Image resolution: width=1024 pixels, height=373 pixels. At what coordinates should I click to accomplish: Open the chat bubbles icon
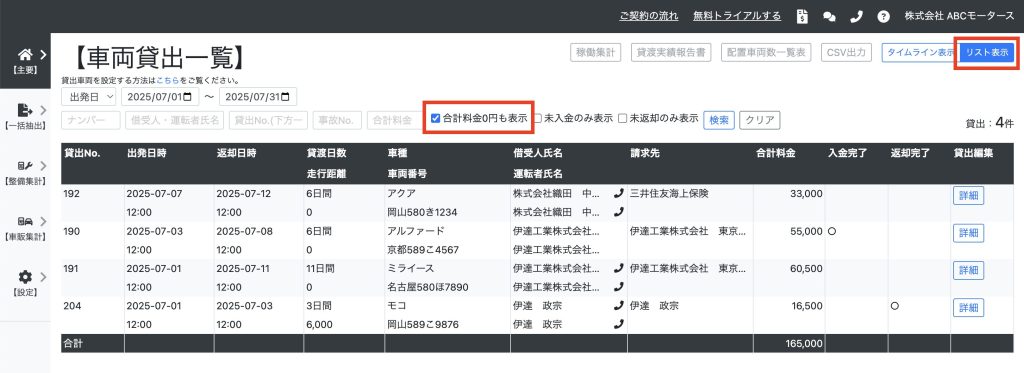point(829,17)
